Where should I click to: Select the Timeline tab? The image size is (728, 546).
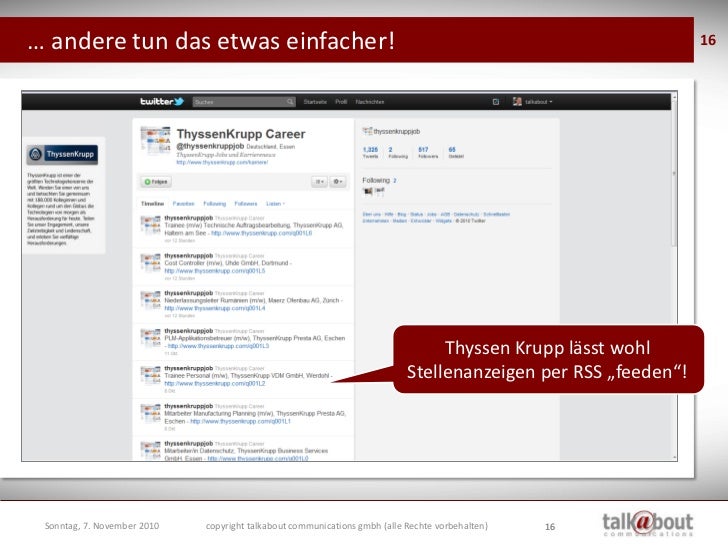[x=153, y=203]
